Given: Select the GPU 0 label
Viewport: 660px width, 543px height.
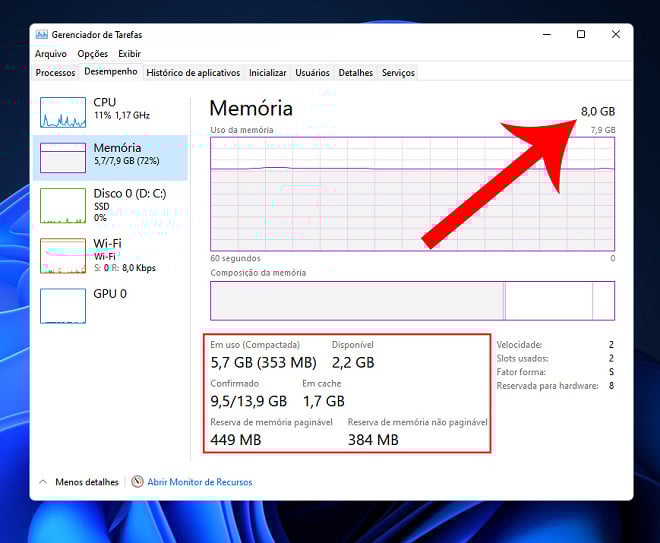Looking at the screenshot, I should pos(110,294).
